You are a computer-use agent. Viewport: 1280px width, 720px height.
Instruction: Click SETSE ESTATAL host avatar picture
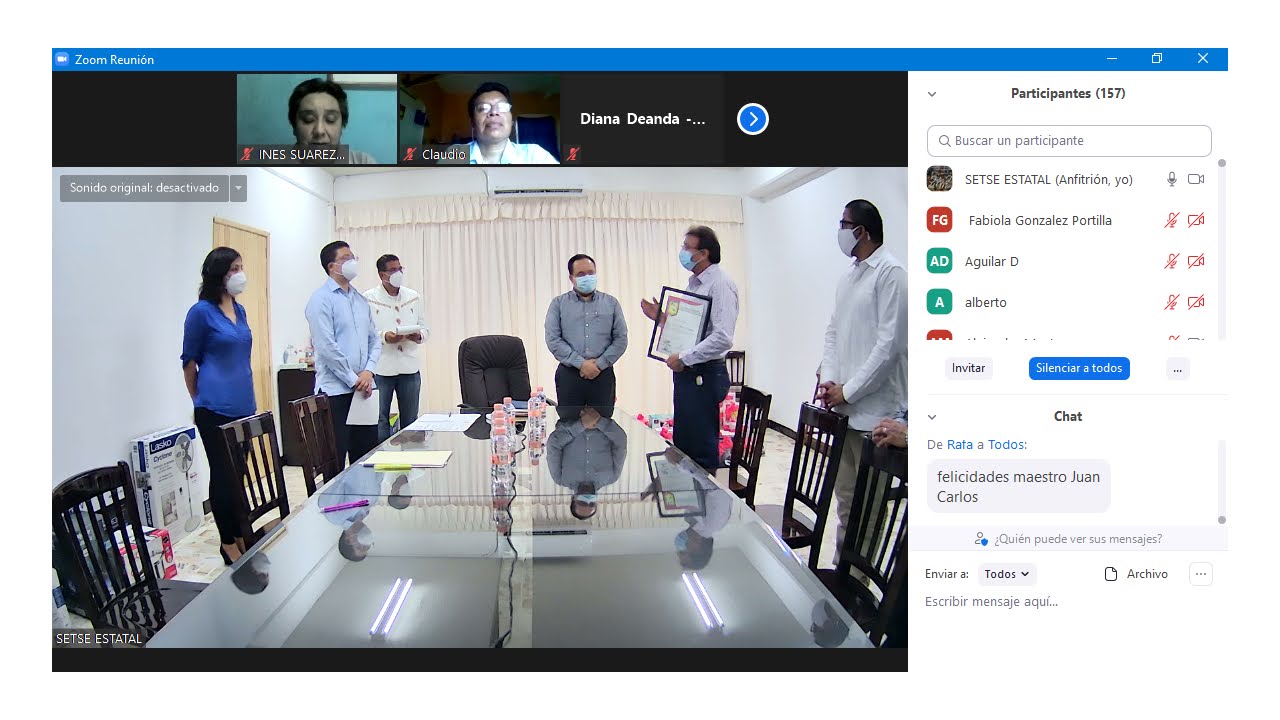coord(939,179)
